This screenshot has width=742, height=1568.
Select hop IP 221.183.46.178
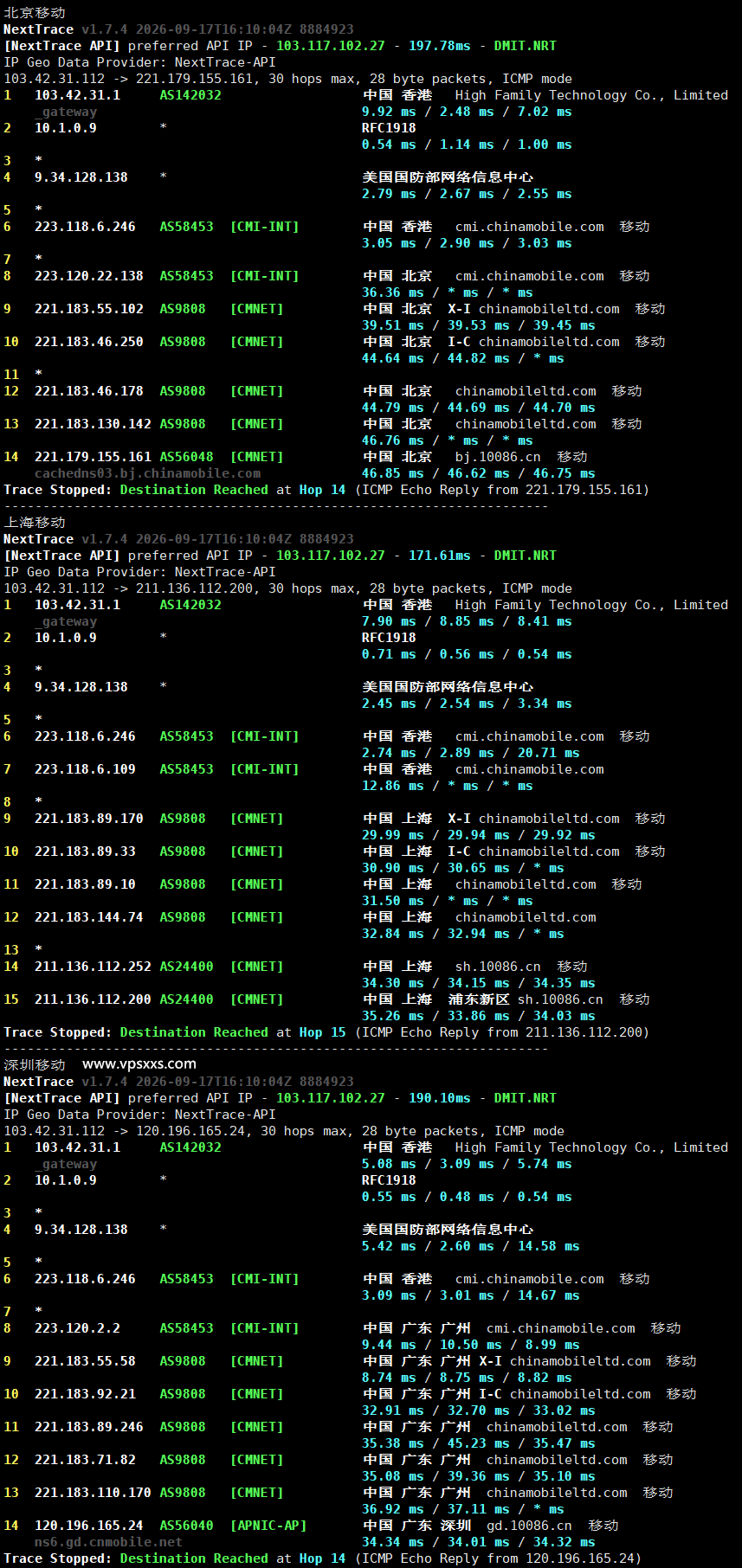89,391
